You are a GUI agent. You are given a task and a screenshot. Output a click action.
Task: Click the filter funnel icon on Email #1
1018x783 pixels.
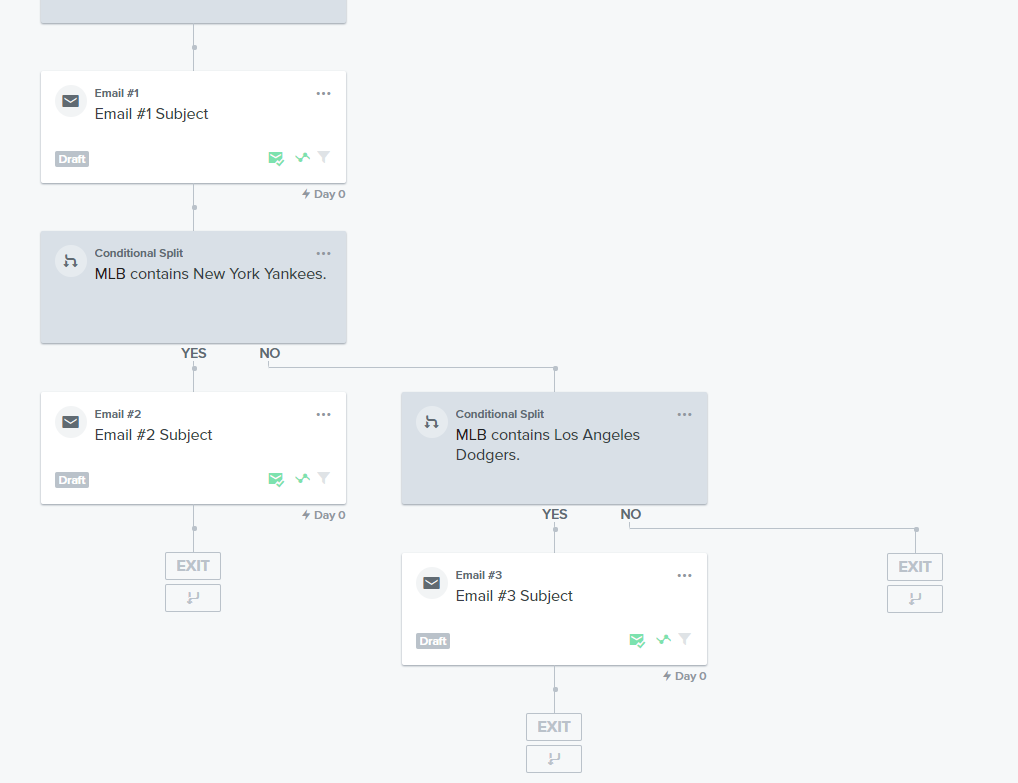click(323, 157)
